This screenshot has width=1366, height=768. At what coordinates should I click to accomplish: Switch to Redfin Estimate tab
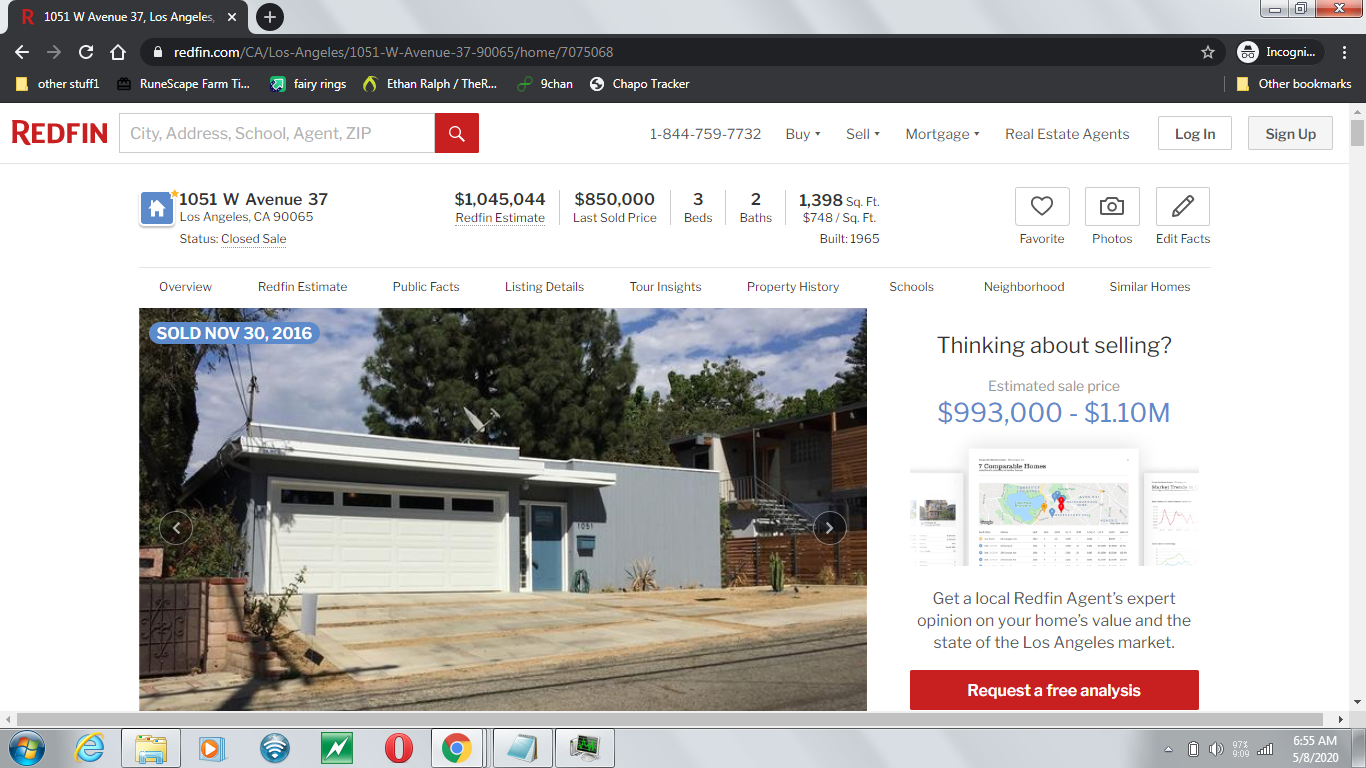(302, 287)
